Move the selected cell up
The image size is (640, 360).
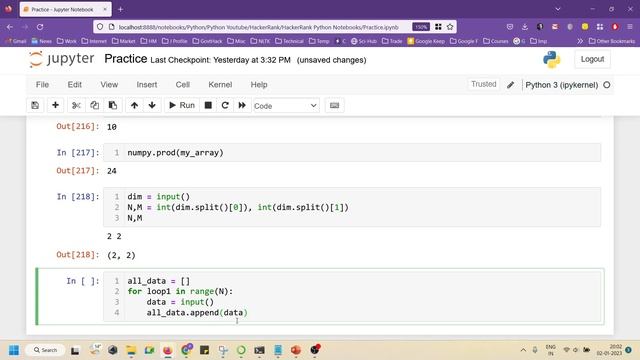pos(134,105)
